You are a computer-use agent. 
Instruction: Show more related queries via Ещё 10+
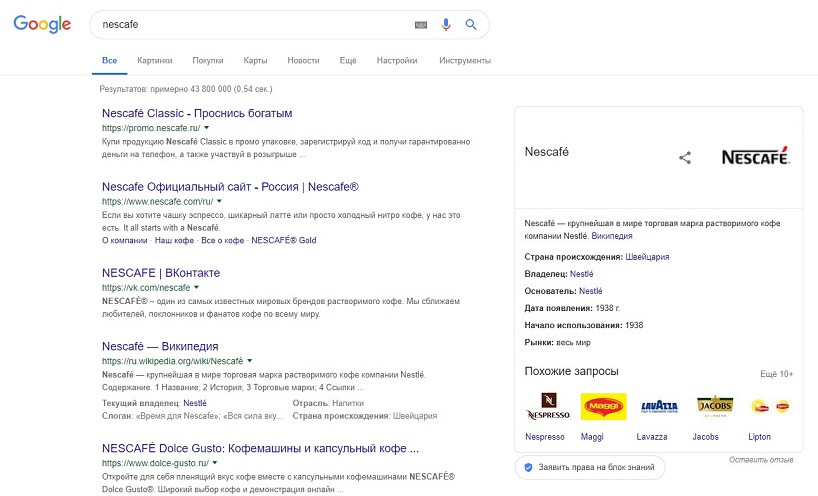point(777,374)
